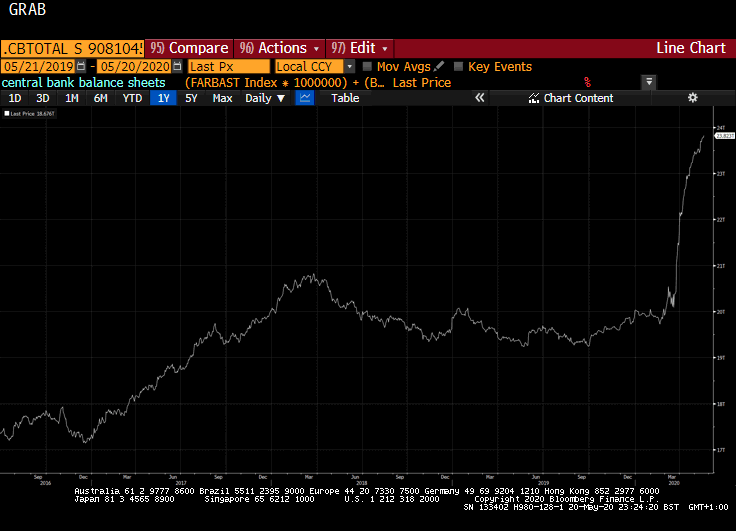Click the GRAB header text

click(27, 9)
